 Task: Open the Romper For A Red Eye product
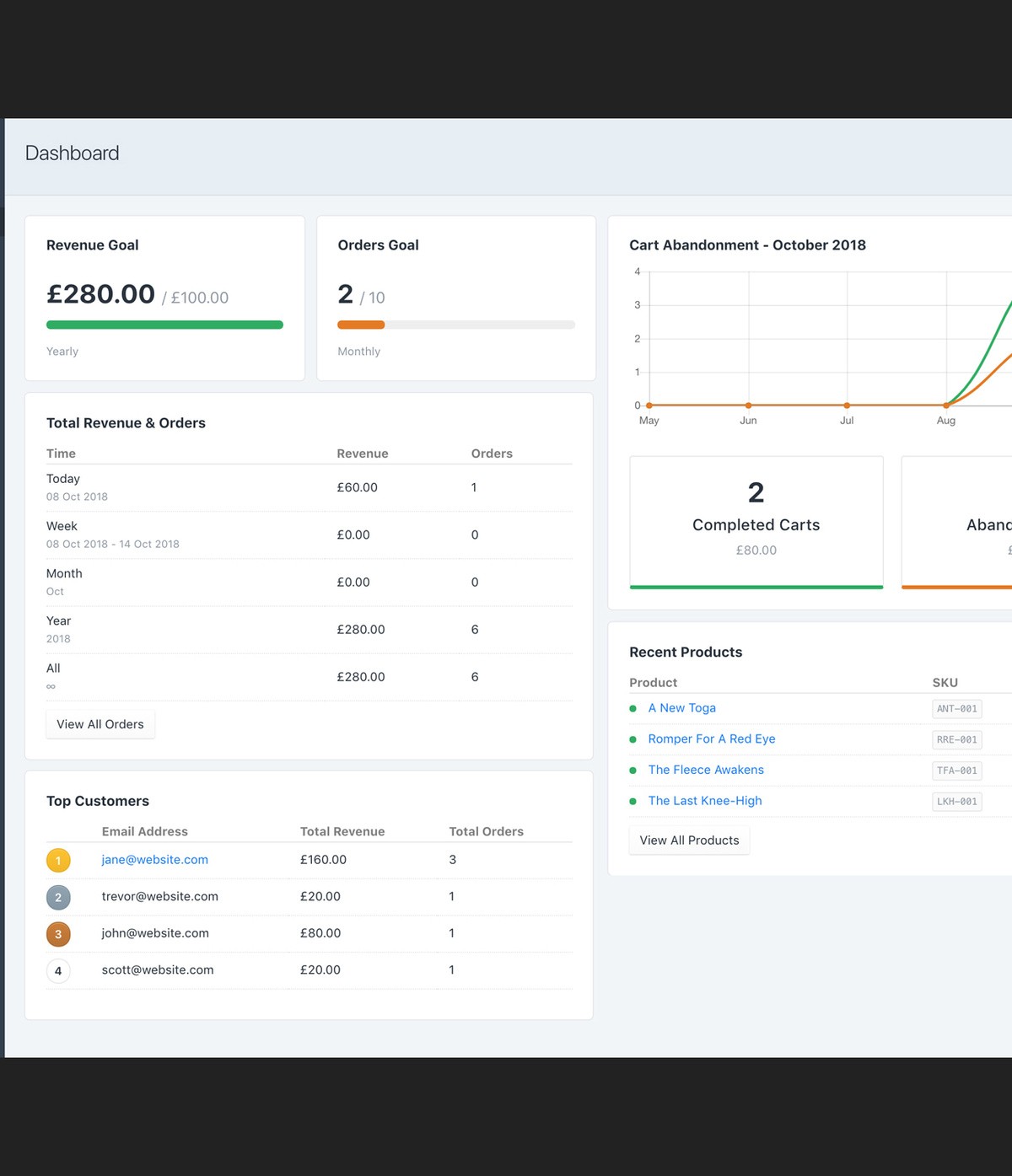click(711, 738)
